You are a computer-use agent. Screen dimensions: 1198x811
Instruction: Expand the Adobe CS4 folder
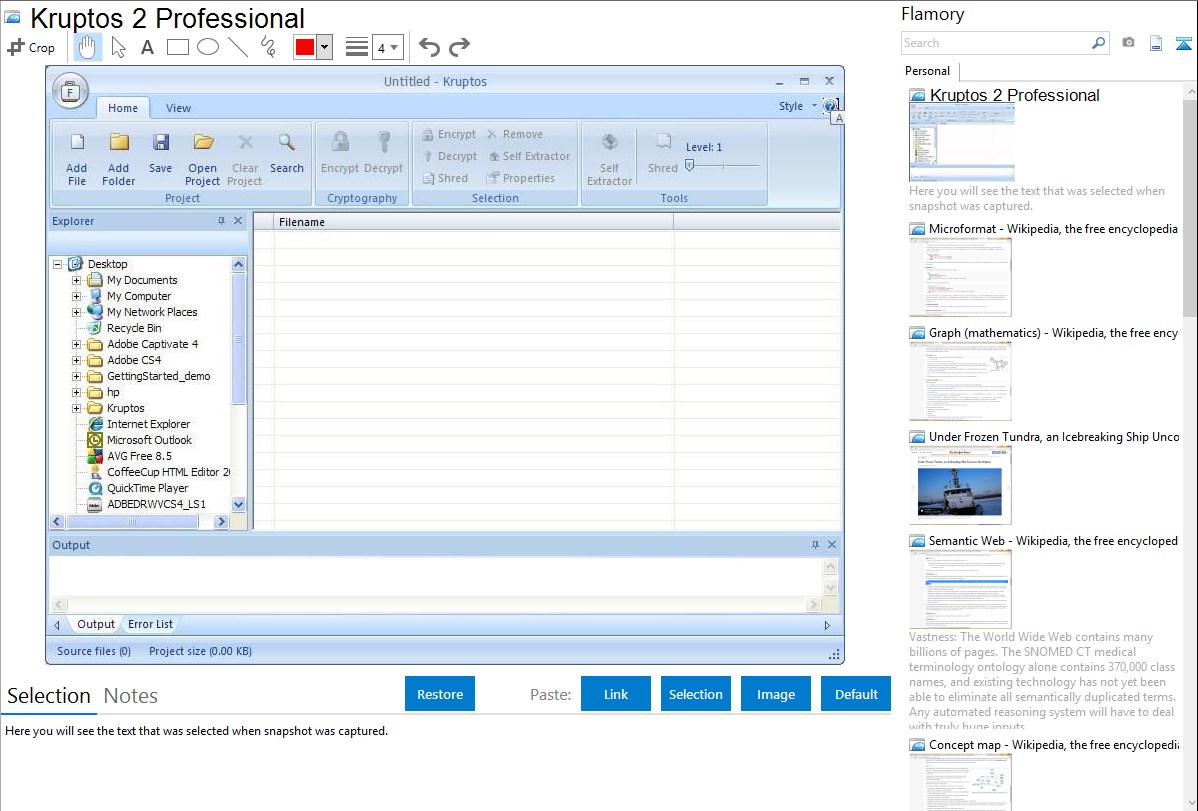tap(76, 361)
